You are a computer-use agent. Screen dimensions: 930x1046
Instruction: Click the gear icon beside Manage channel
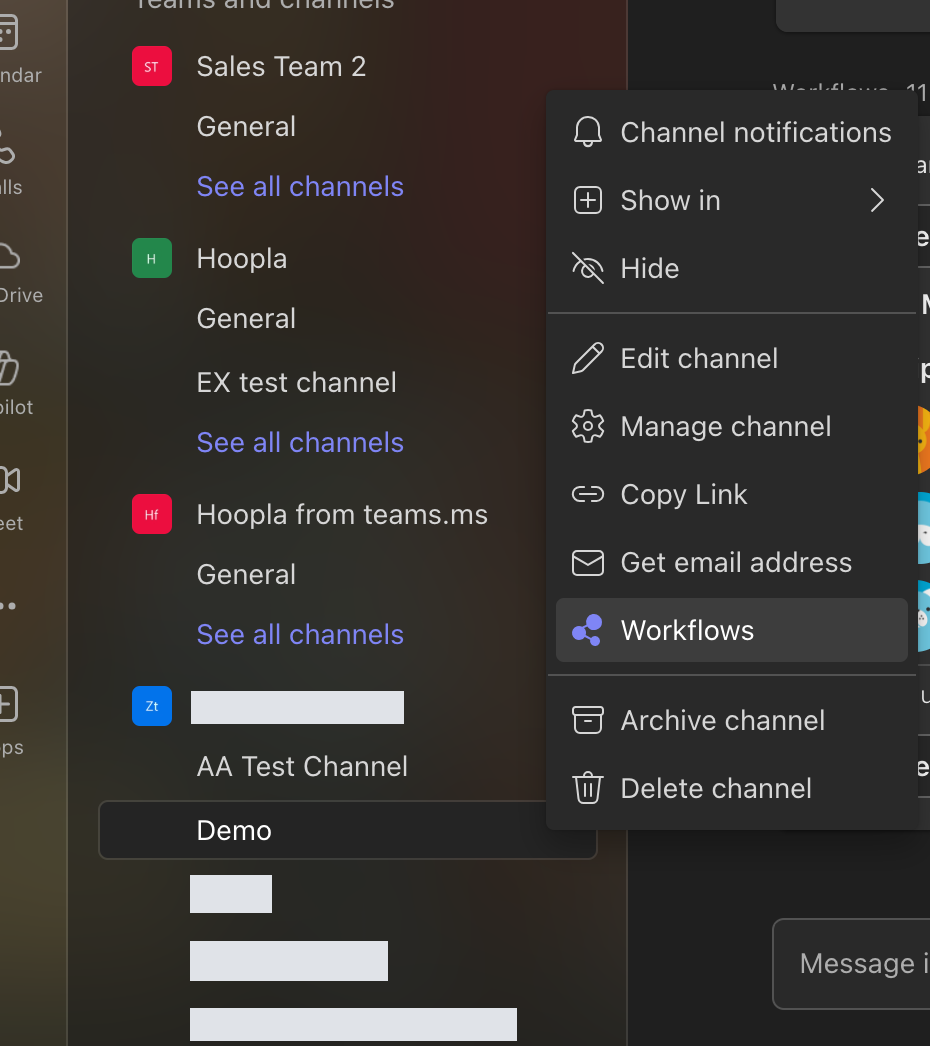click(587, 426)
